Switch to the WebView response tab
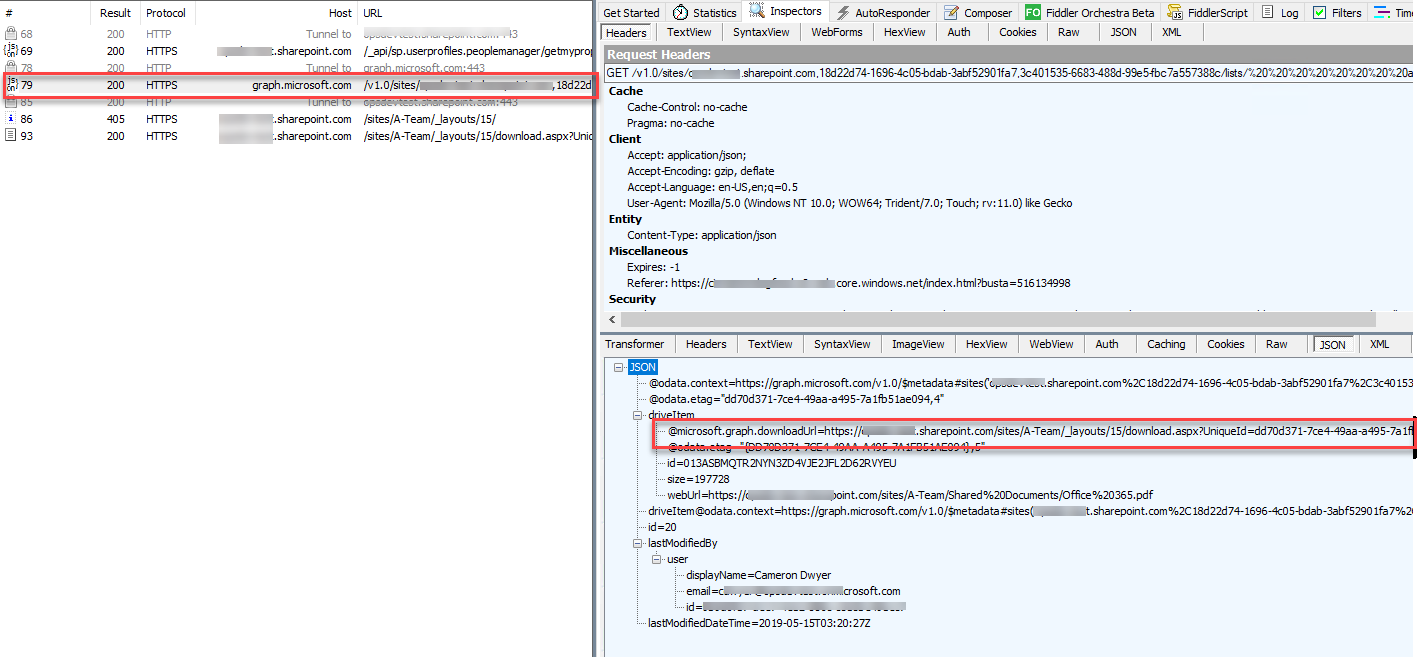The height and width of the screenshot is (657, 1417). (1051, 343)
